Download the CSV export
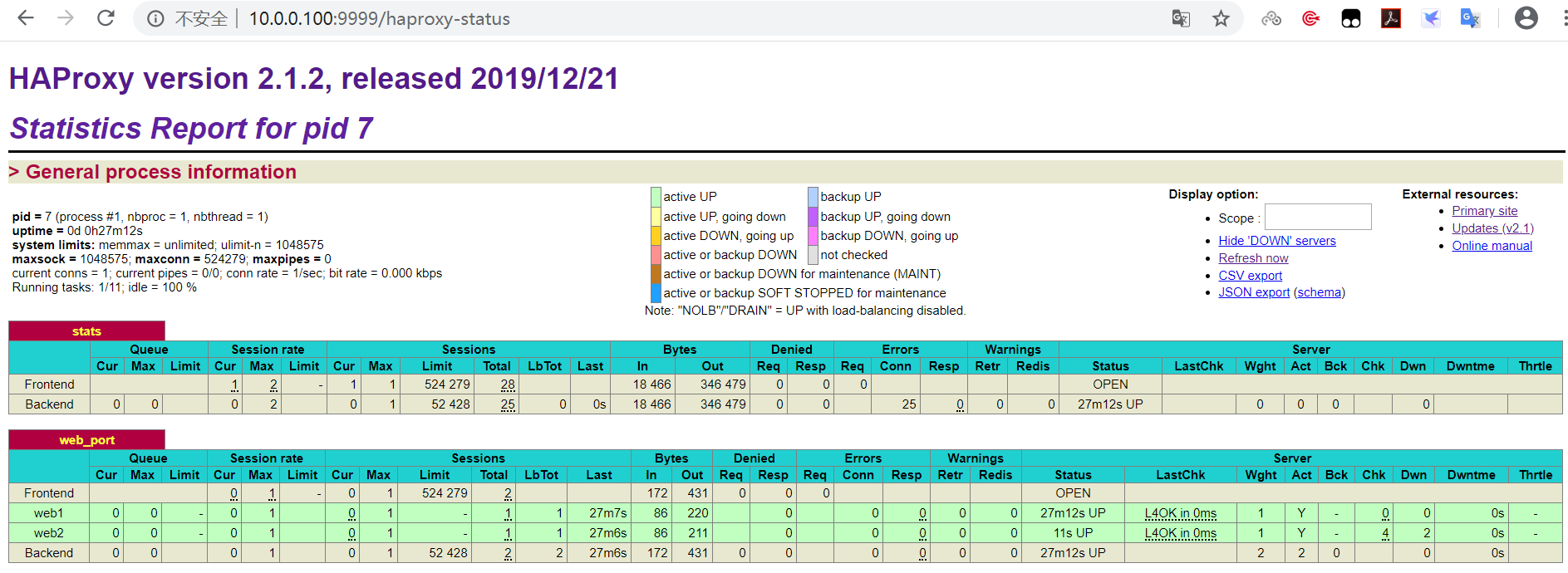Image resolution: width=1568 pixels, height=573 pixels. tap(1250, 276)
